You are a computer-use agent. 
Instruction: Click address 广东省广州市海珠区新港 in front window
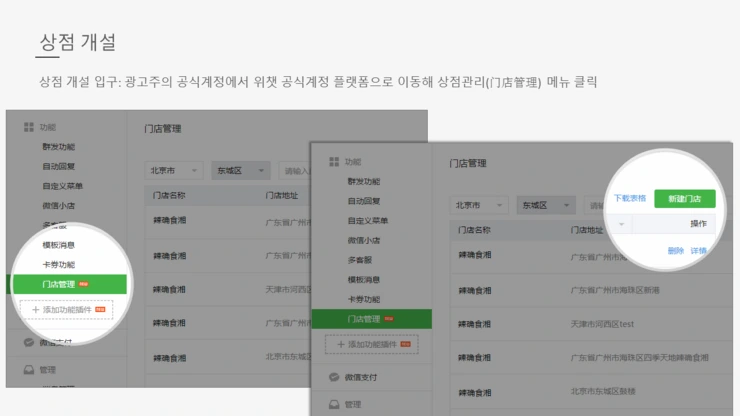pos(615,290)
